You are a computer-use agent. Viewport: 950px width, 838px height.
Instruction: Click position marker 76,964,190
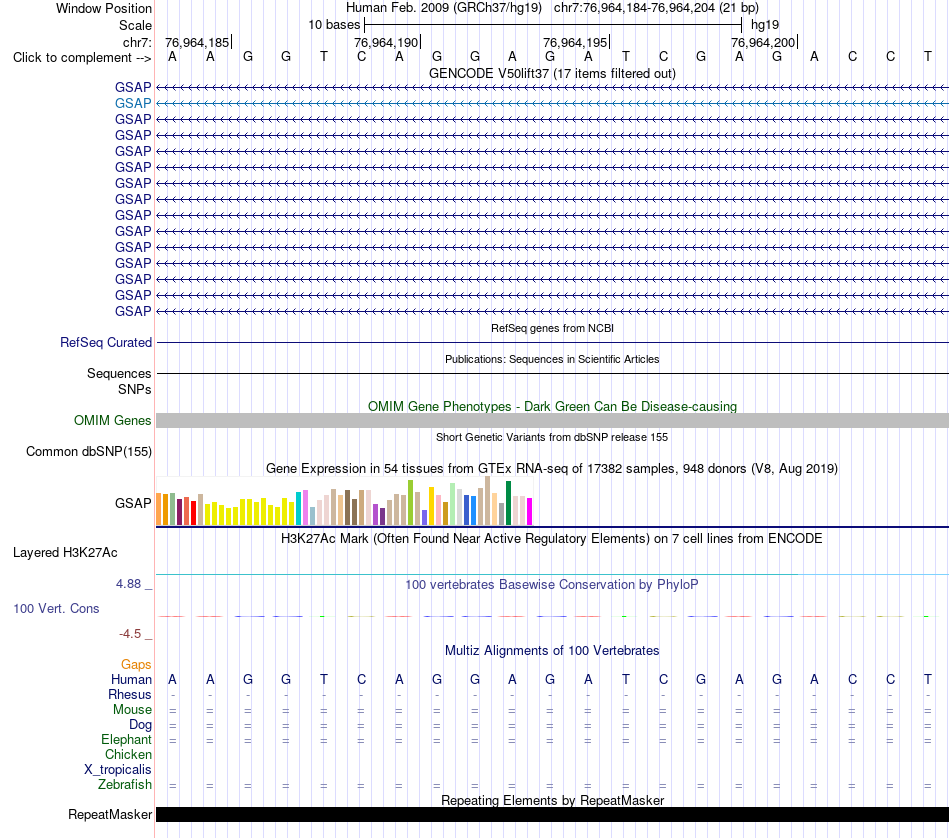pyautogui.click(x=387, y=42)
